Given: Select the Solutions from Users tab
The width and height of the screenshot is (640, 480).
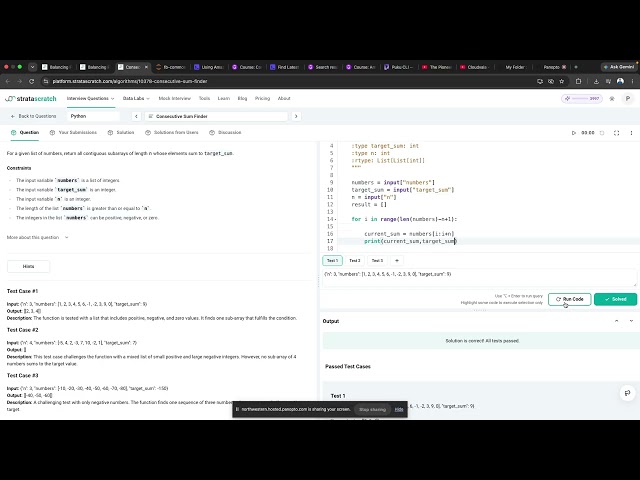Looking at the screenshot, I should (172, 133).
